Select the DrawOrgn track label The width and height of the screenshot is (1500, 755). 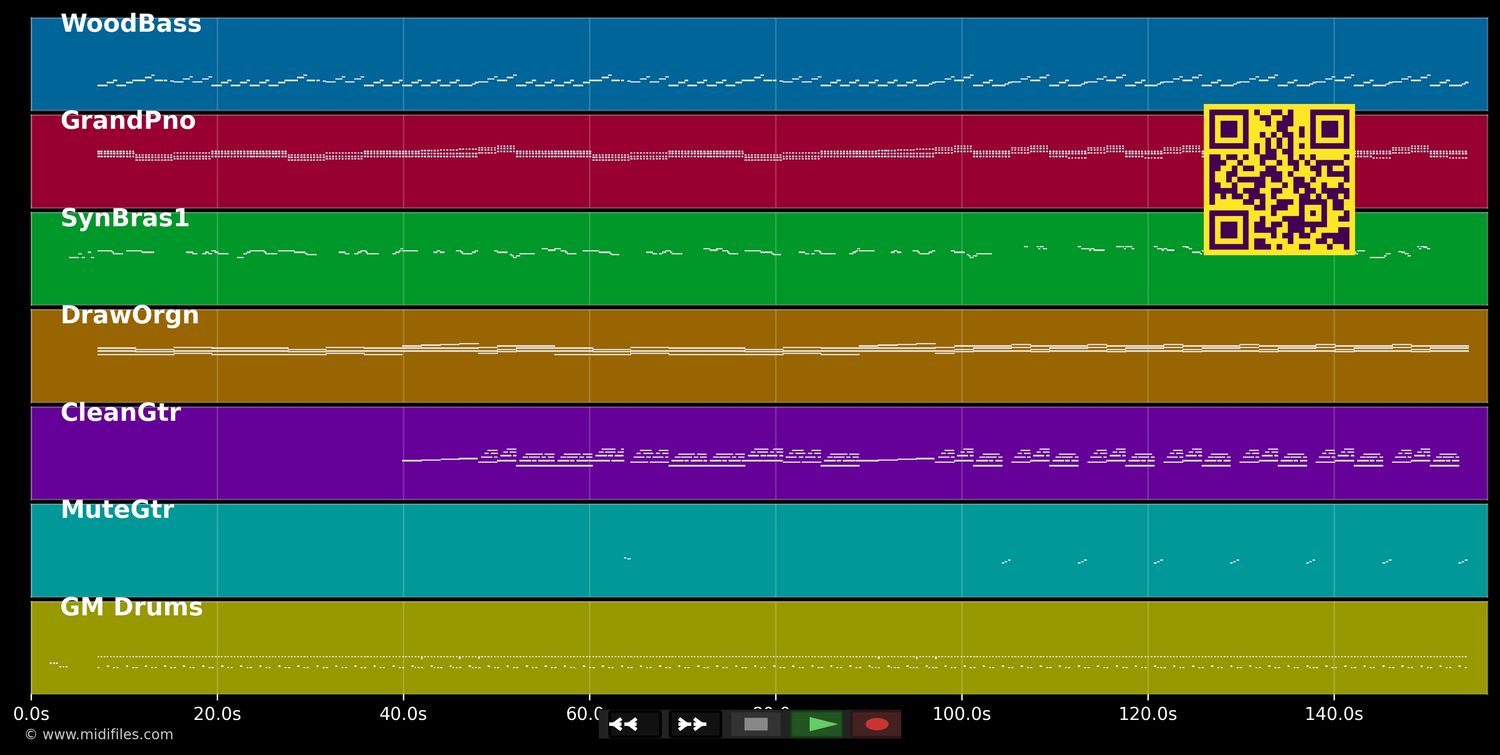(x=130, y=316)
